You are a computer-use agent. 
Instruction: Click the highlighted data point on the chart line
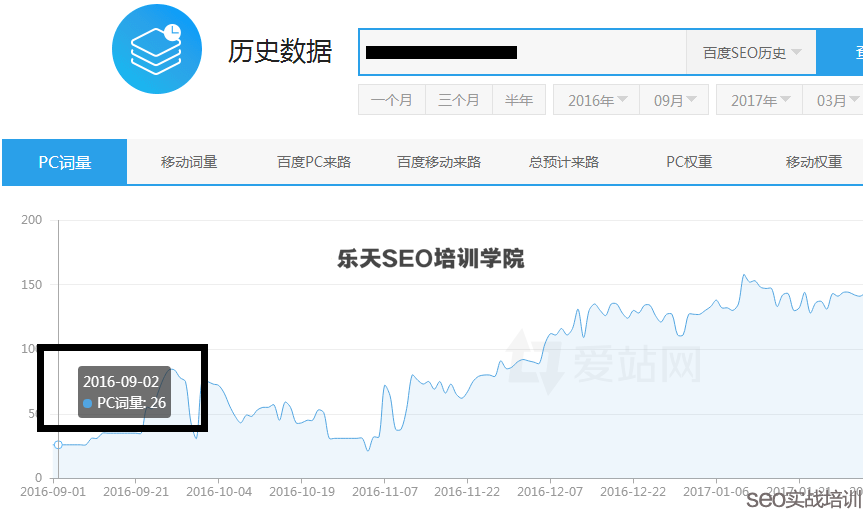click(x=58, y=445)
